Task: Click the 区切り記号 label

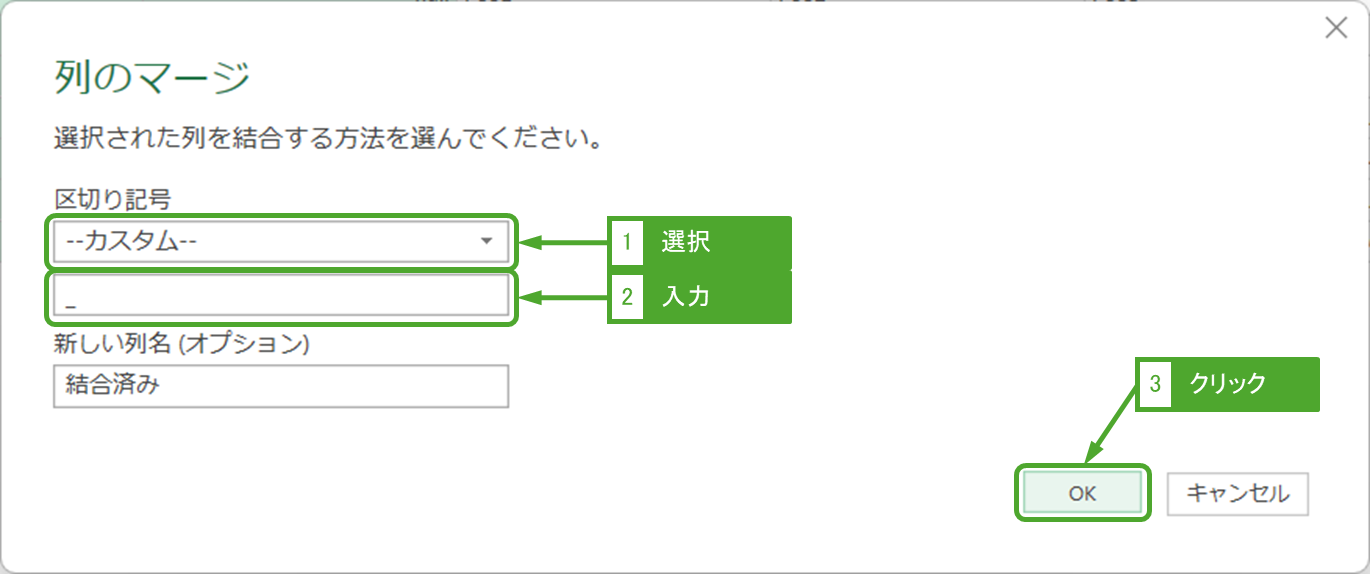Action: pos(112,199)
